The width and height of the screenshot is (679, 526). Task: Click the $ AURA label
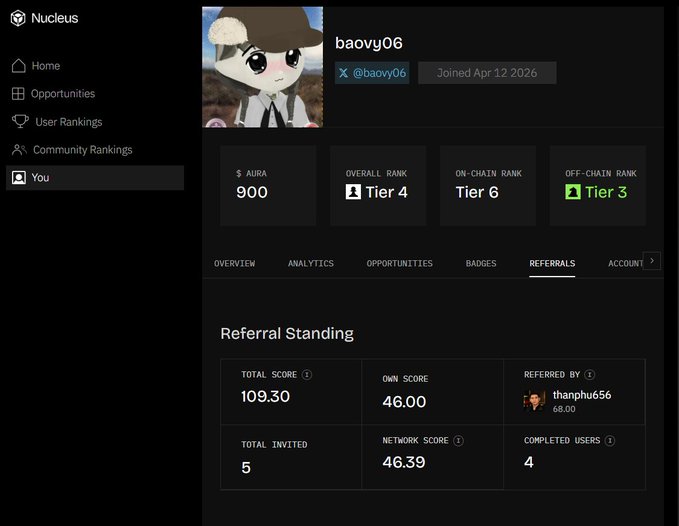point(251,174)
